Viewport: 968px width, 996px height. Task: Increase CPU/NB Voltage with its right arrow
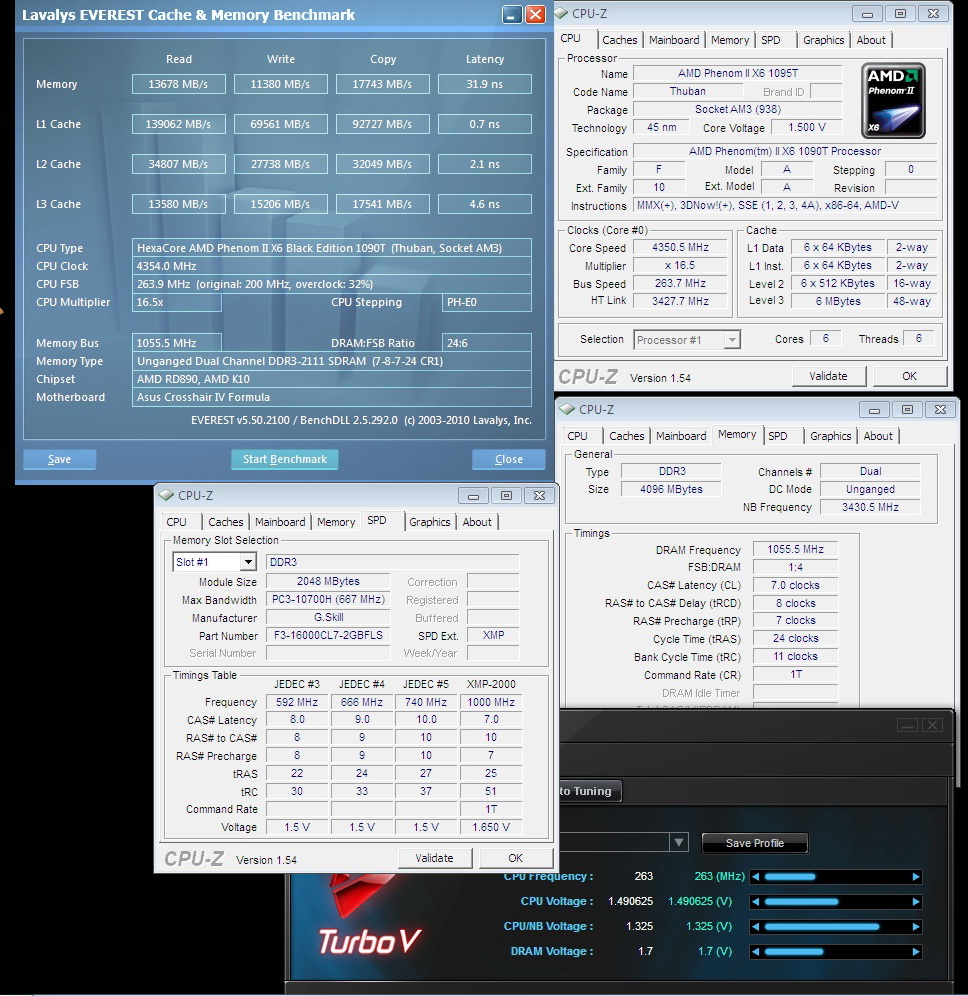pyautogui.click(x=916, y=927)
